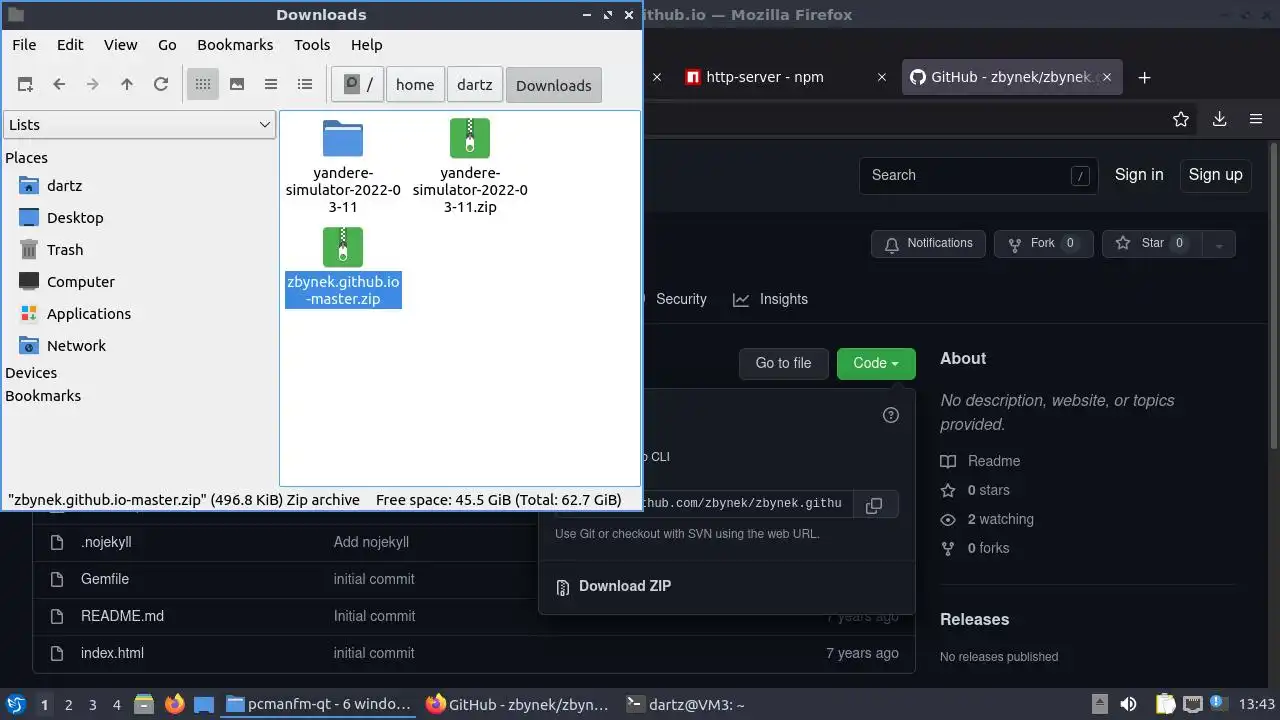Open the Readme link in About
The image size is (1280, 720).
click(981, 461)
